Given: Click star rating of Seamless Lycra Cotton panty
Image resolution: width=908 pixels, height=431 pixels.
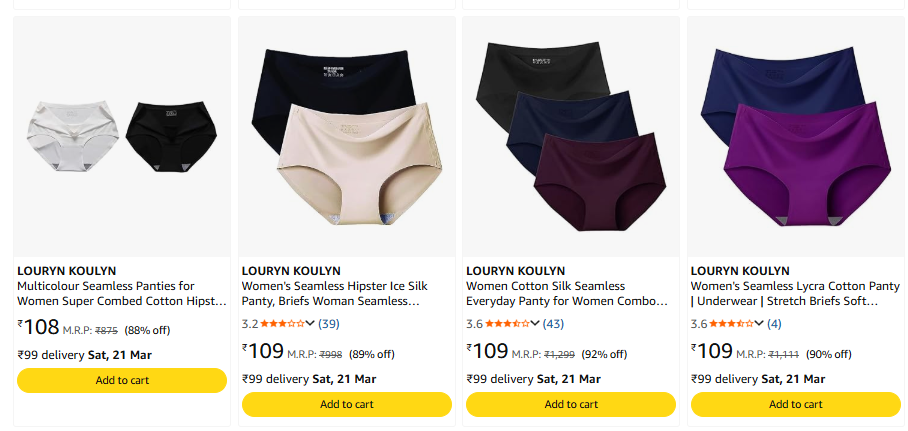Looking at the screenshot, I should coord(731,323).
